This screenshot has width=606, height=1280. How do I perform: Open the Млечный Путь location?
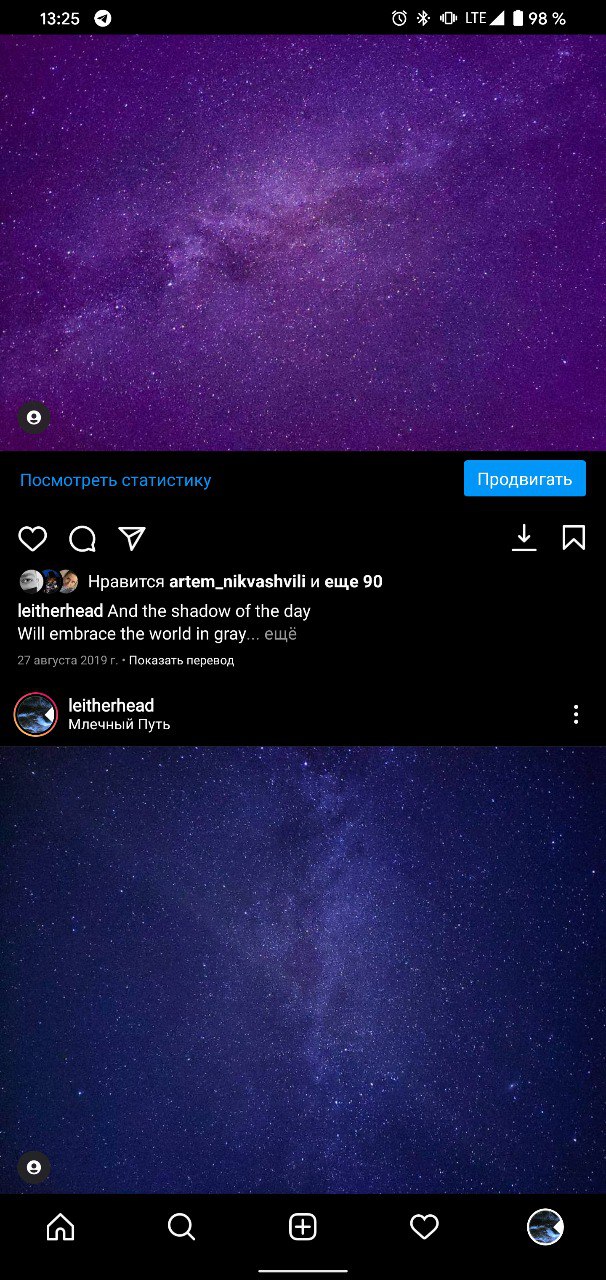[x=119, y=725]
